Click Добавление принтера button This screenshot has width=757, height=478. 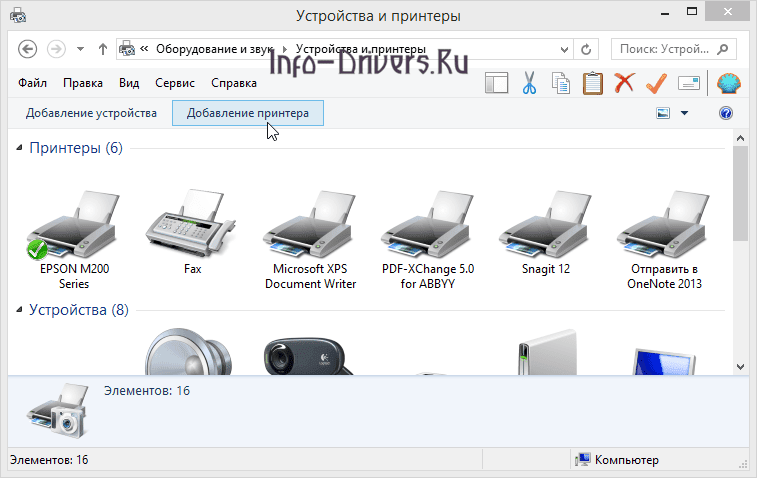tap(248, 113)
